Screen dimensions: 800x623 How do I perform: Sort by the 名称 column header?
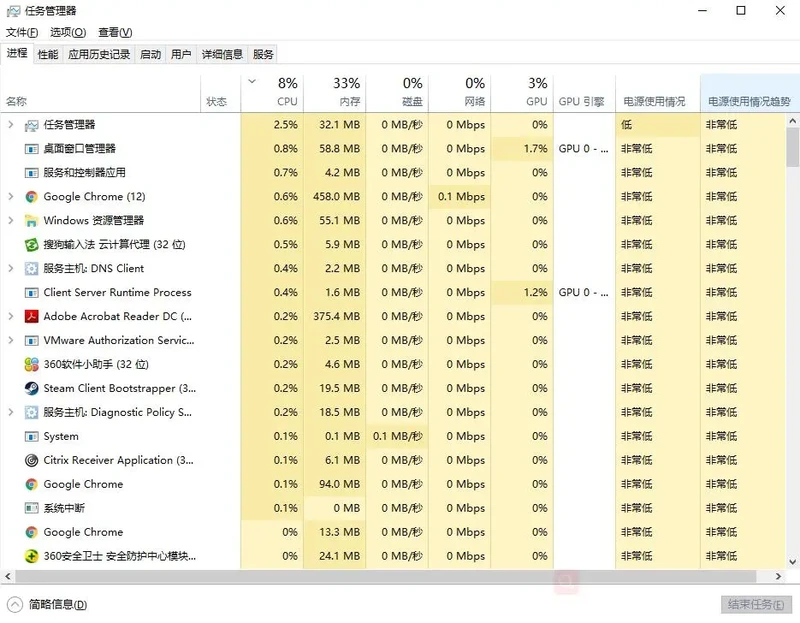[x=101, y=93]
